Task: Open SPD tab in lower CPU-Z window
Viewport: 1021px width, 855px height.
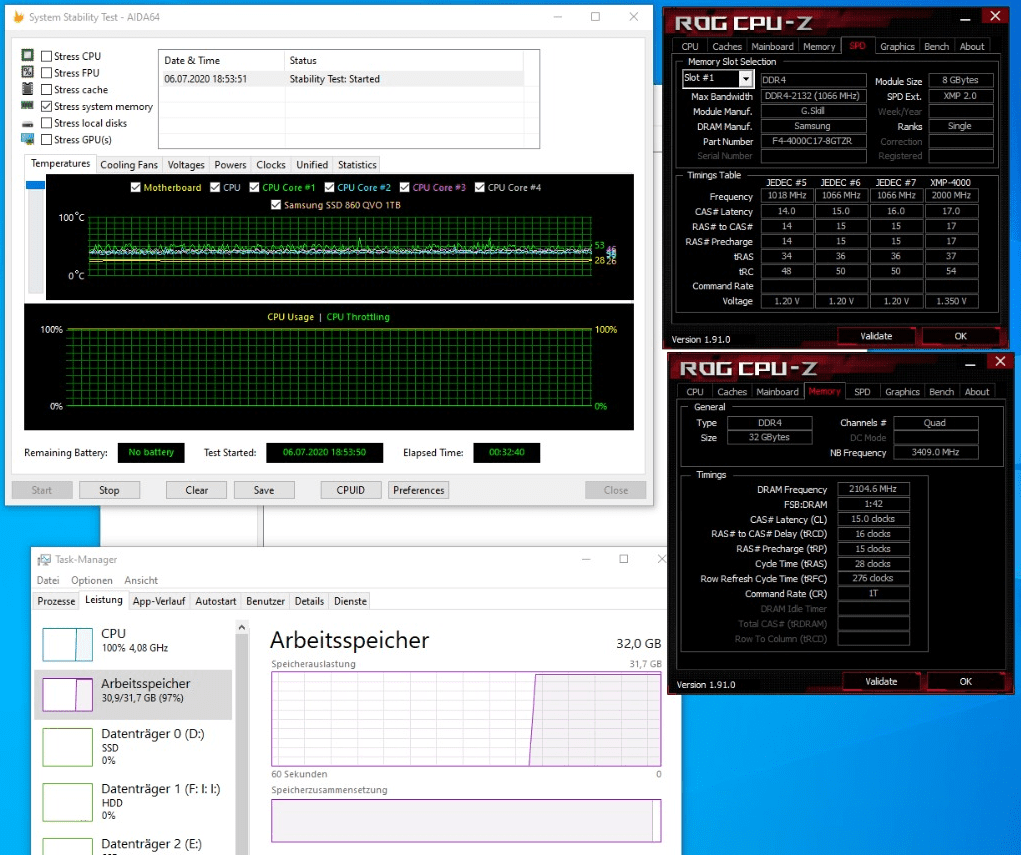Action: (862, 391)
